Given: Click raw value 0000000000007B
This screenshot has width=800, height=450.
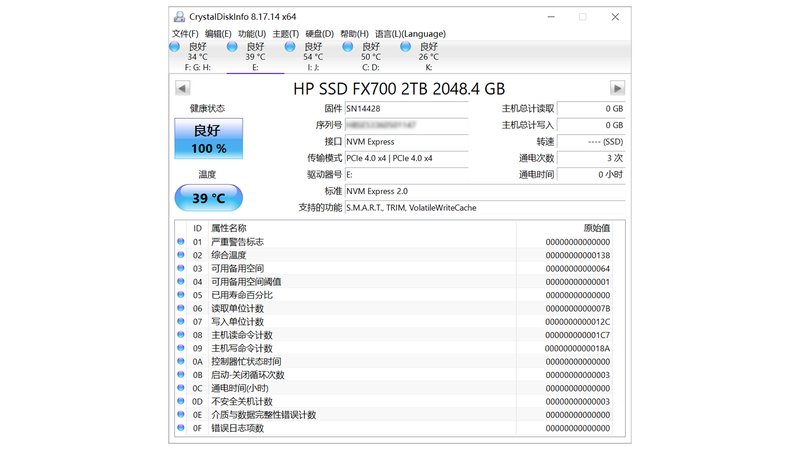Looking at the screenshot, I should [x=578, y=309].
